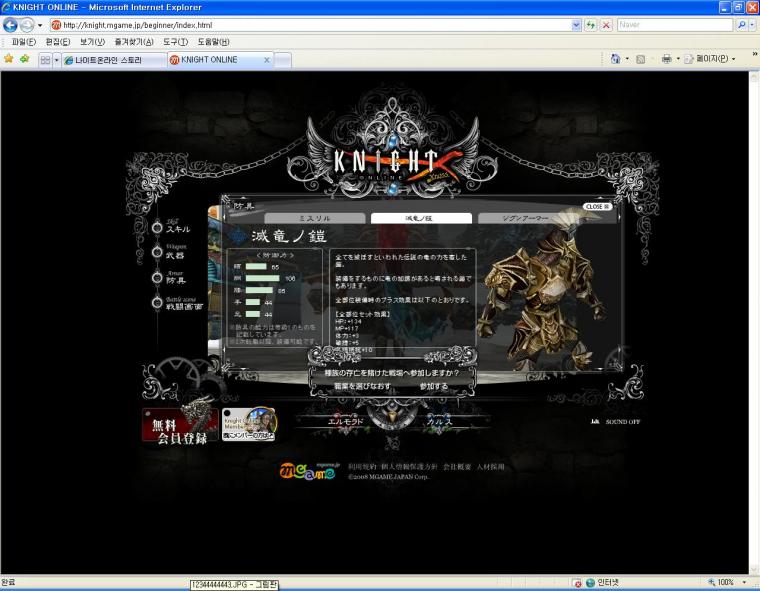This screenshot has width=760, height=591.
Task: Click the browser Forward arrow
Action: [x=27, y=25]
